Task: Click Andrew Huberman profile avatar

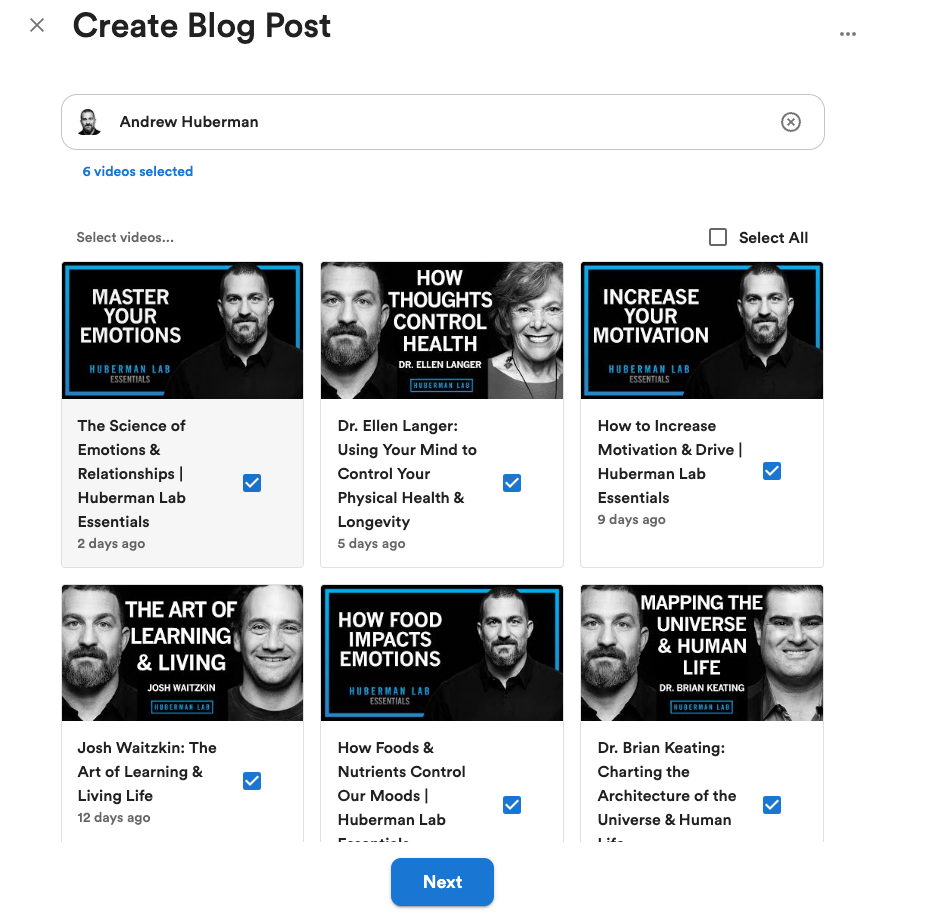Action: [89, 122]
